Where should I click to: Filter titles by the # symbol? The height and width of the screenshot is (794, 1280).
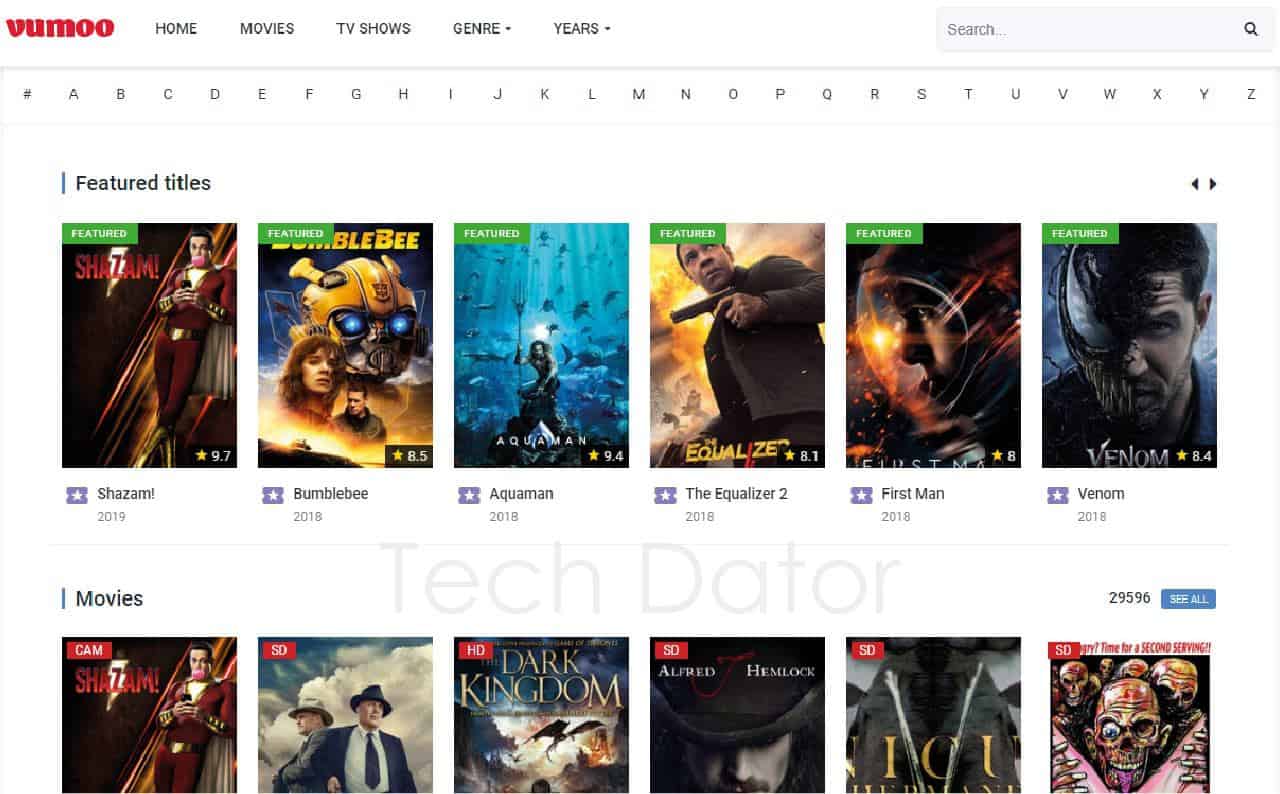click(27, 94)
